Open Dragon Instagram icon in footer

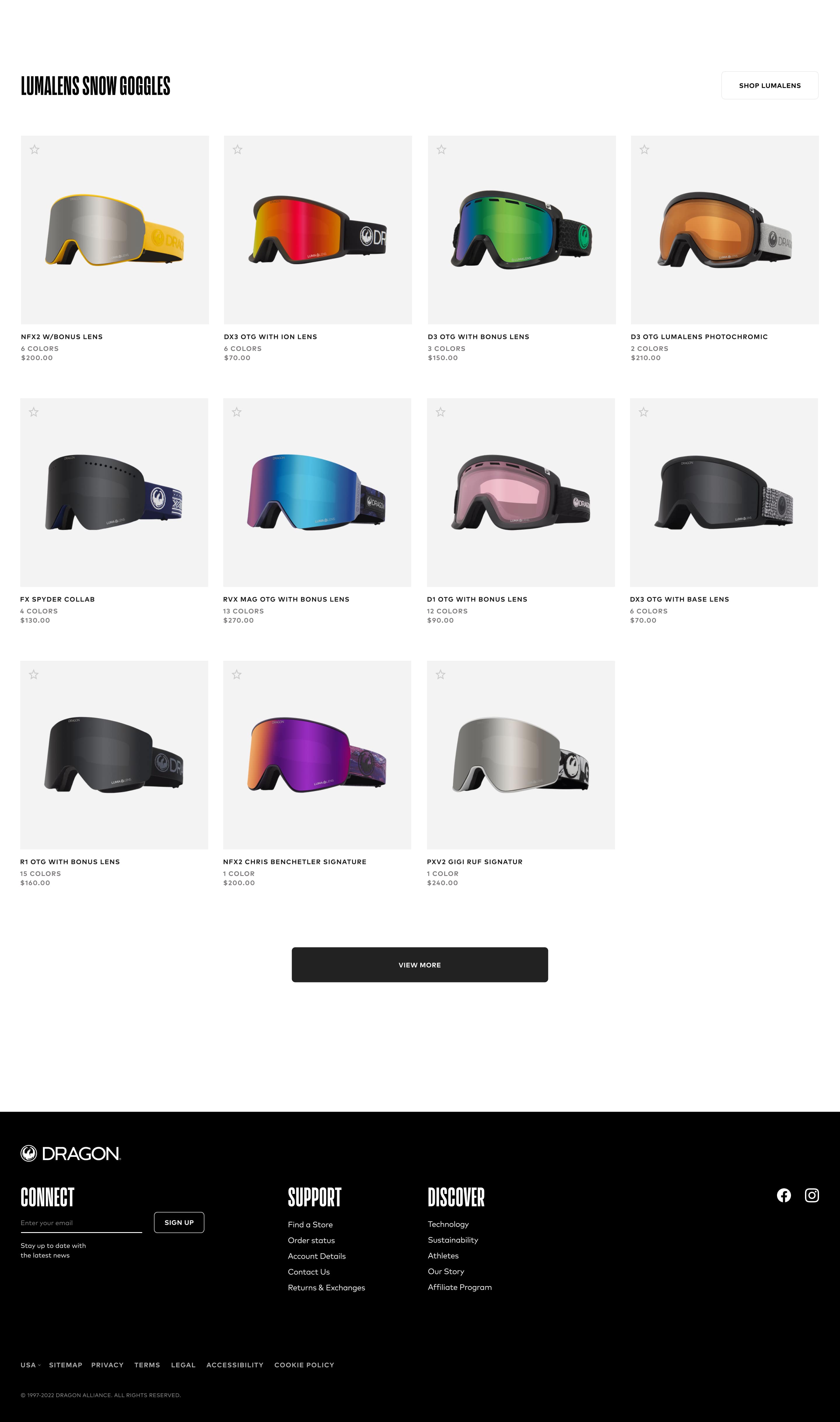(x=812, y=1195)
